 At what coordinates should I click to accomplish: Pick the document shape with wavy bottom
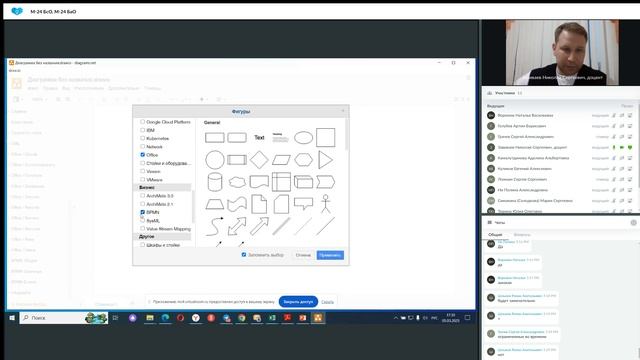[259, 182]
